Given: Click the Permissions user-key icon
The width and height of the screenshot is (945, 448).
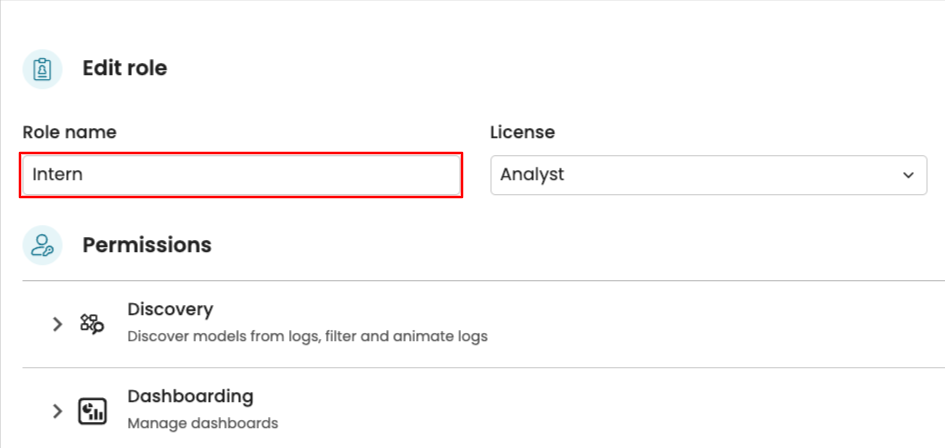Looking at the screenshot, I should point(42,245).
